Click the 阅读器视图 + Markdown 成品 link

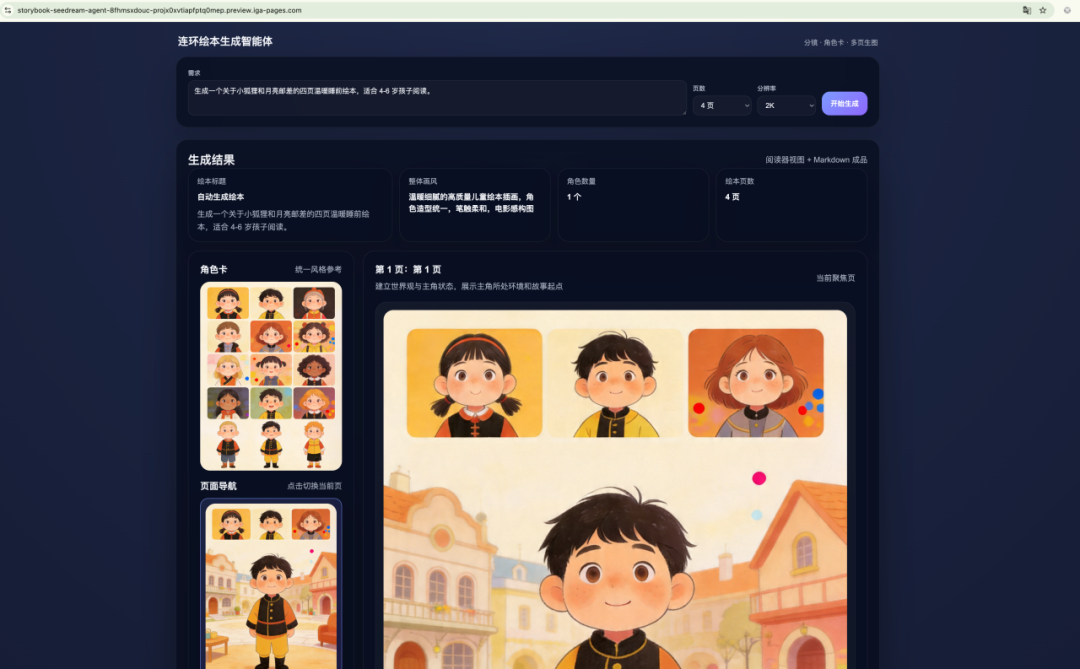click(815, 159)
